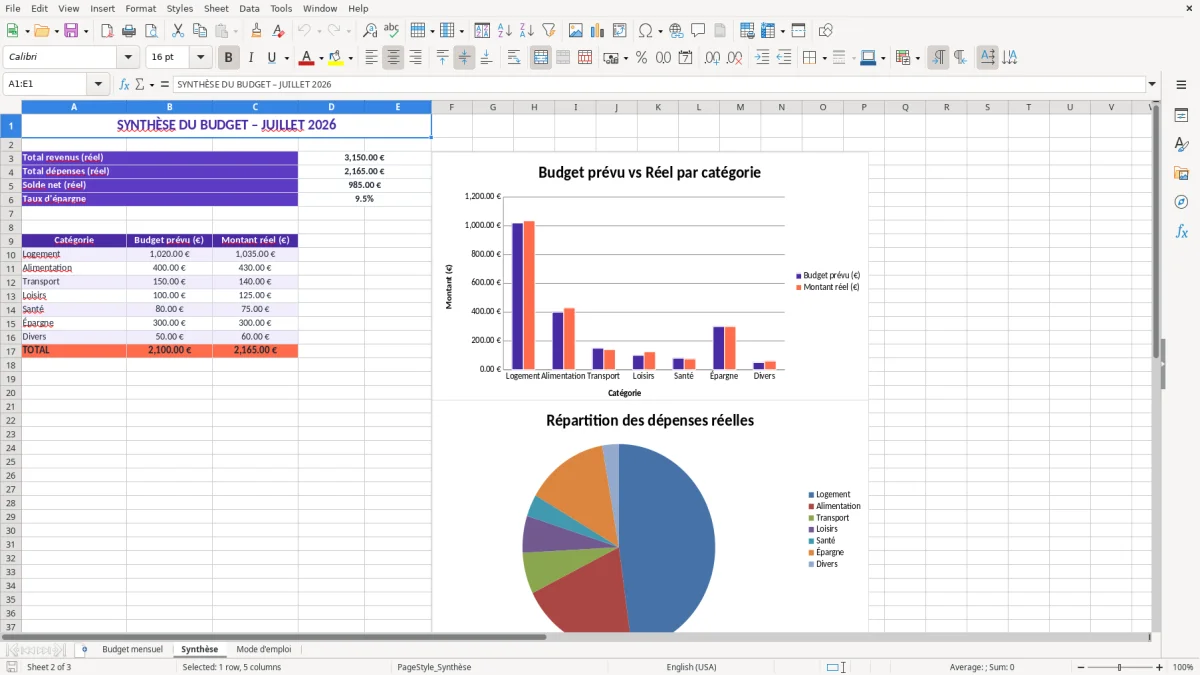Click the Merge and Center Cells icon
The width and height of the screenshot is (1200, 675).
point(541,58)
